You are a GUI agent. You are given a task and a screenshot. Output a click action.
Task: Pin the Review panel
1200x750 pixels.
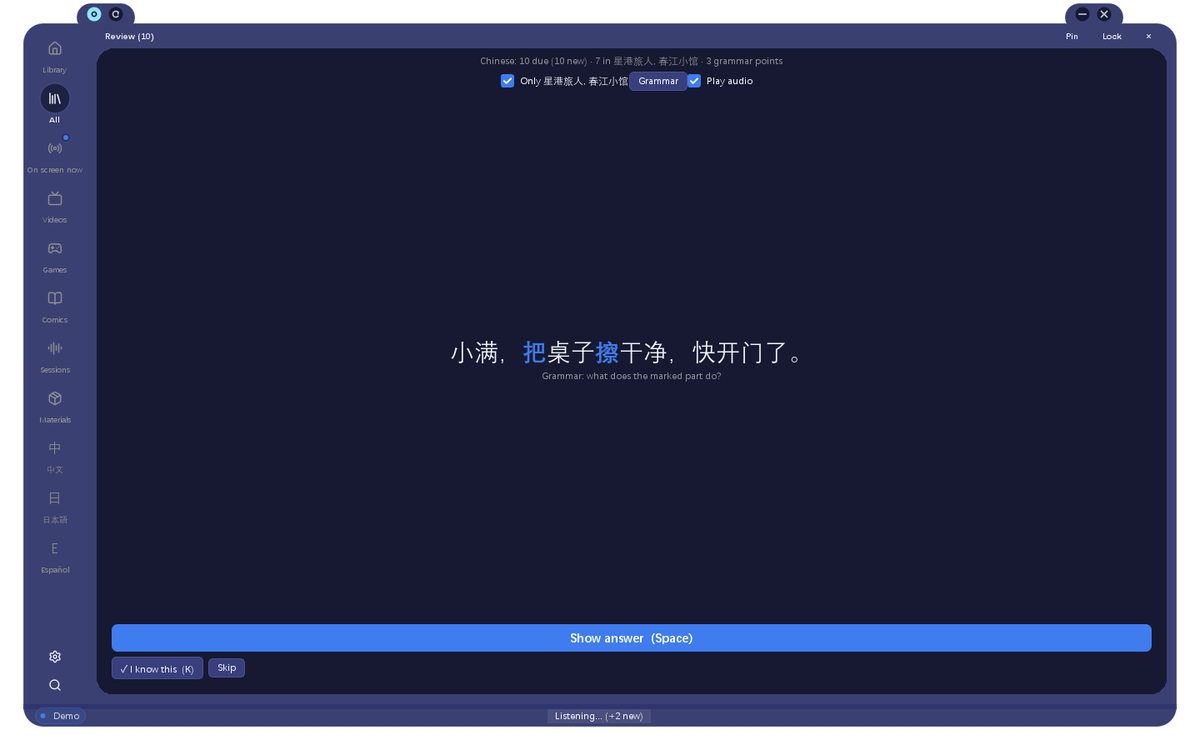(x=1072, y=36)
